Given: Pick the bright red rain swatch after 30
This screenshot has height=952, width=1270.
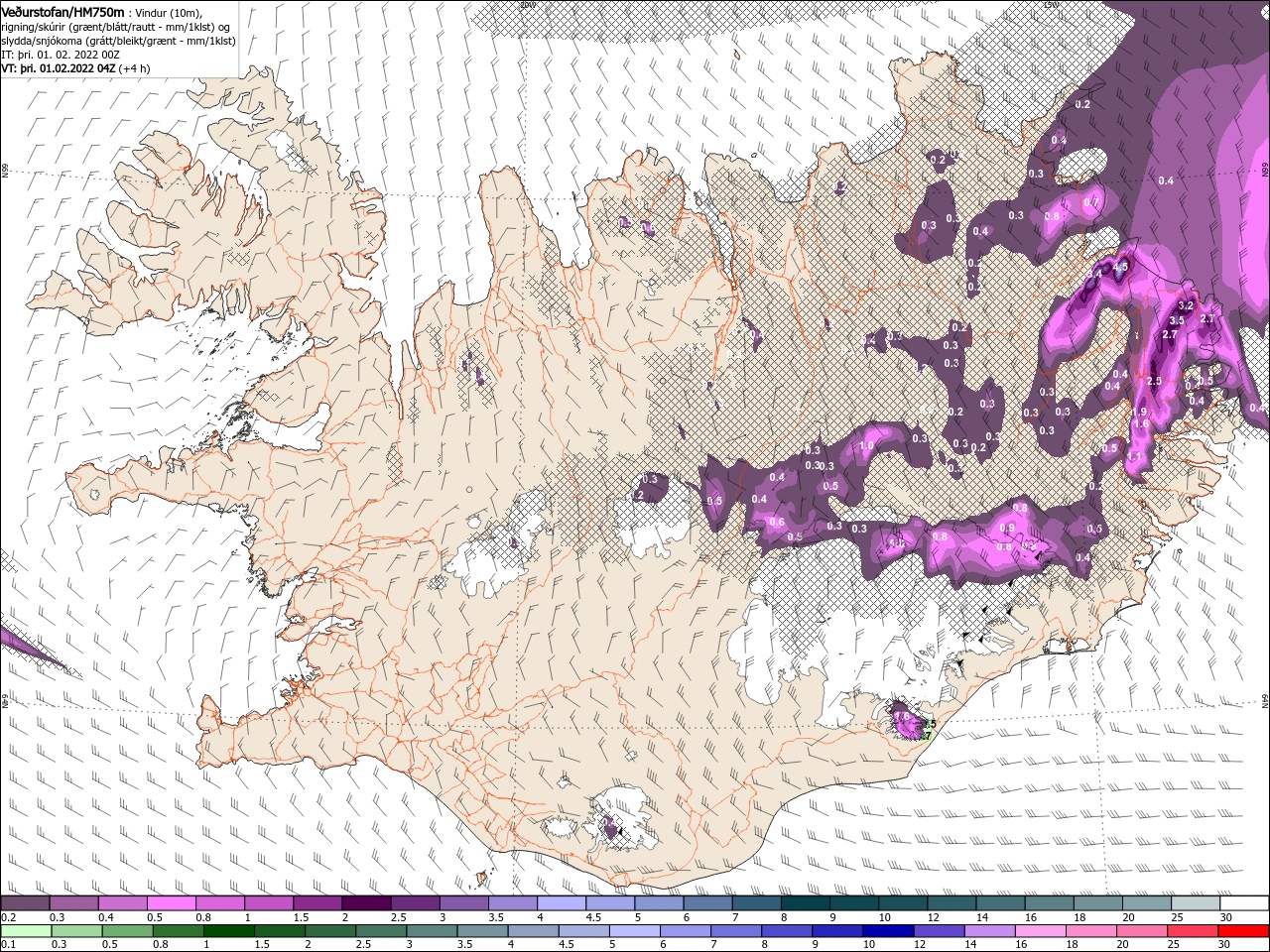Looking at the screenshot, I should [1244, 931].
